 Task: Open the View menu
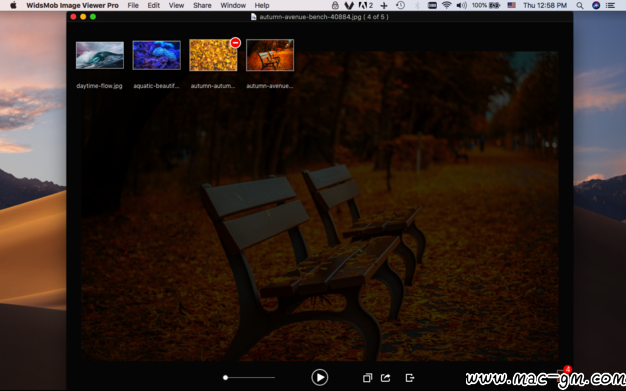pos(176,5)
